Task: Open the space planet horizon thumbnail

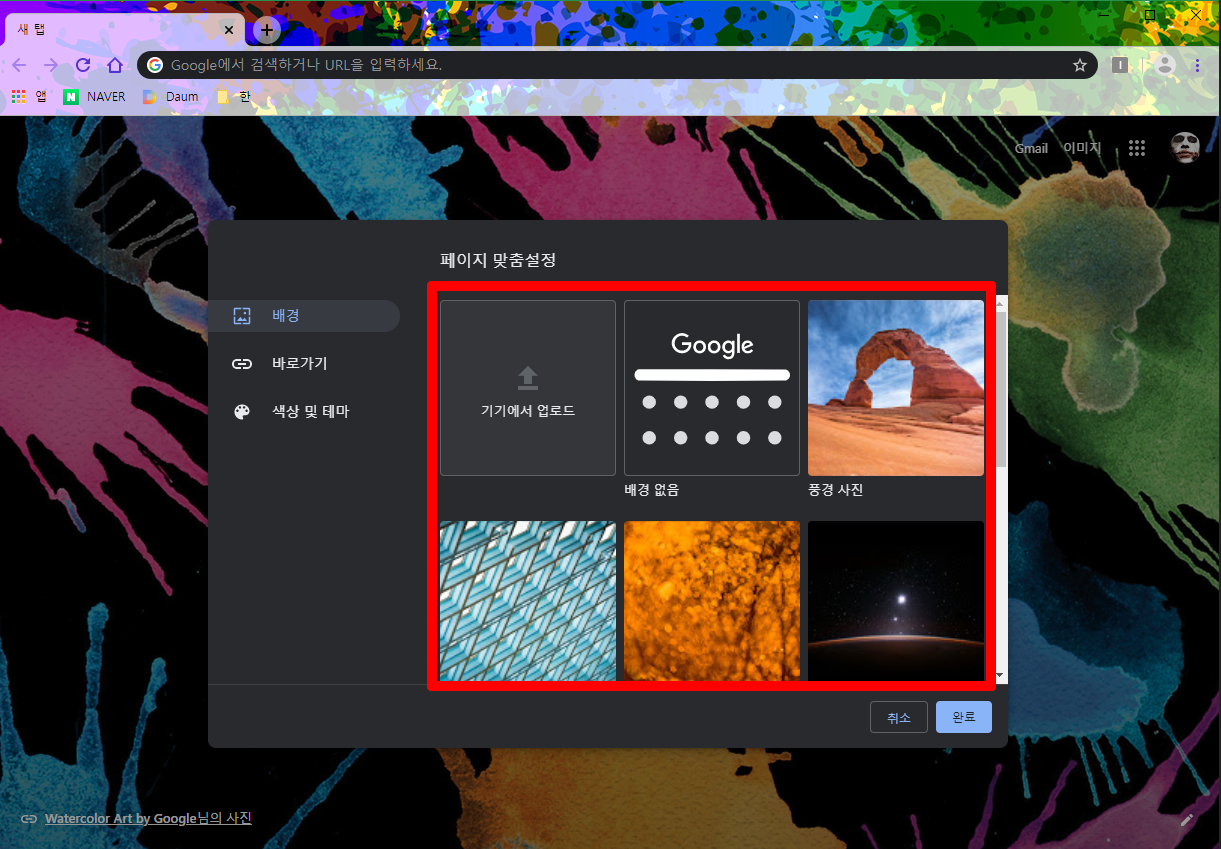Action: (x=896, y=600)
